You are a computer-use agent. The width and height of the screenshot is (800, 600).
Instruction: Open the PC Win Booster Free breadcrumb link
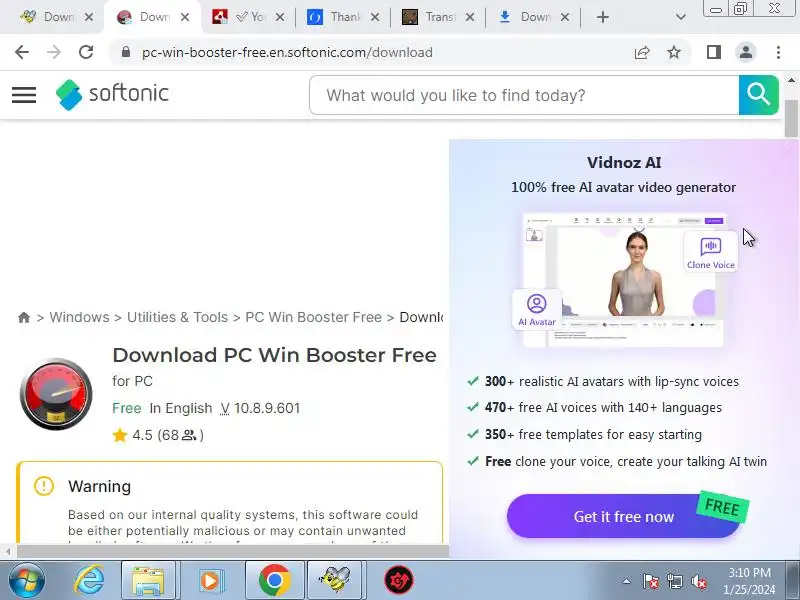(x=313, y=317)
